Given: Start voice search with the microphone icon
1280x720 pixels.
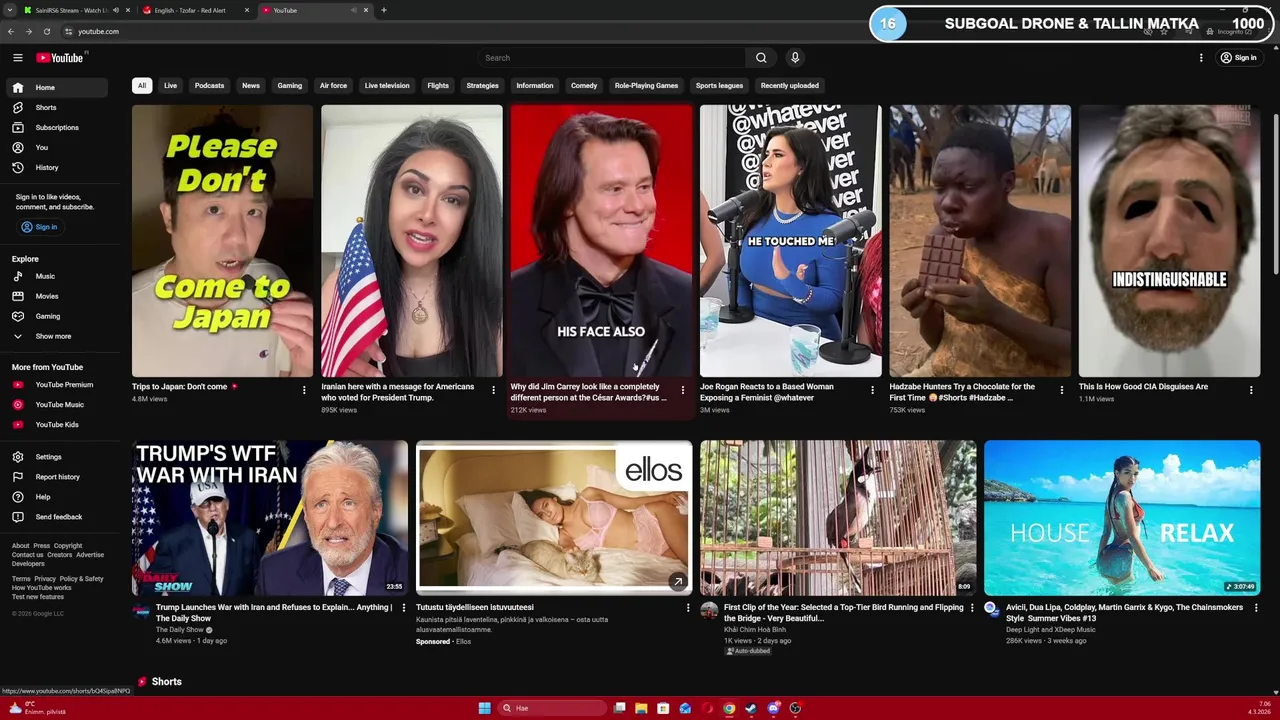Looking at the screenshot, I should (795, 58).
